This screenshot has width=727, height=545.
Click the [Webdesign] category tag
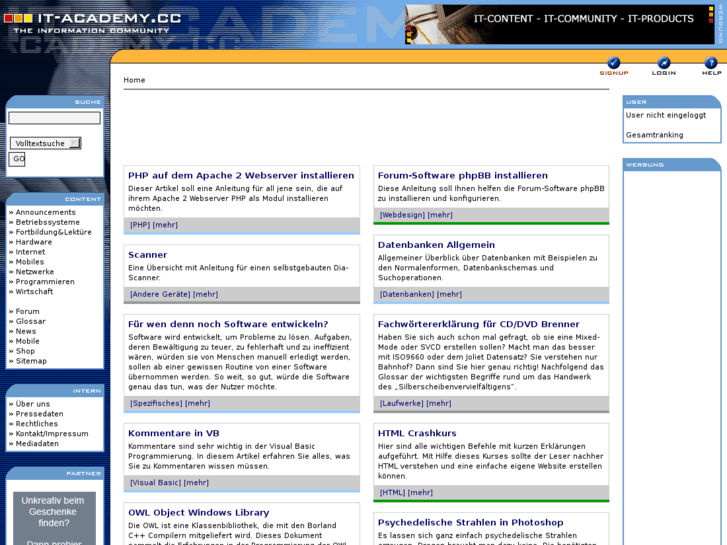[x=402, y=215]
